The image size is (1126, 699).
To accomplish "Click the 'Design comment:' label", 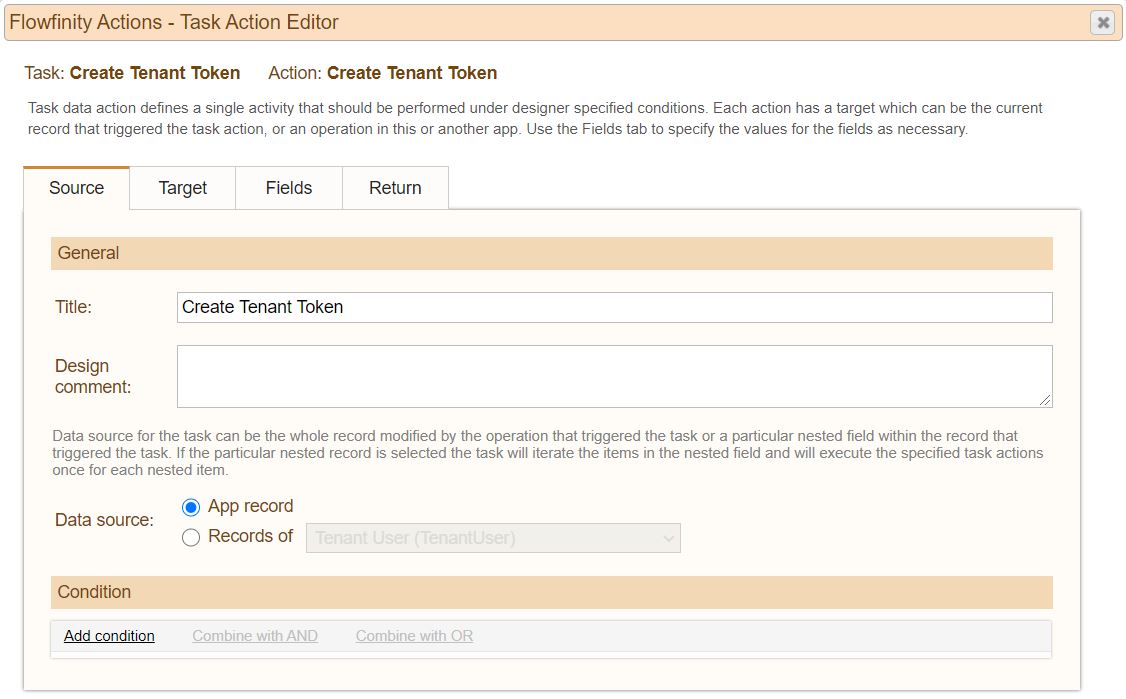I will pos(93,376).
